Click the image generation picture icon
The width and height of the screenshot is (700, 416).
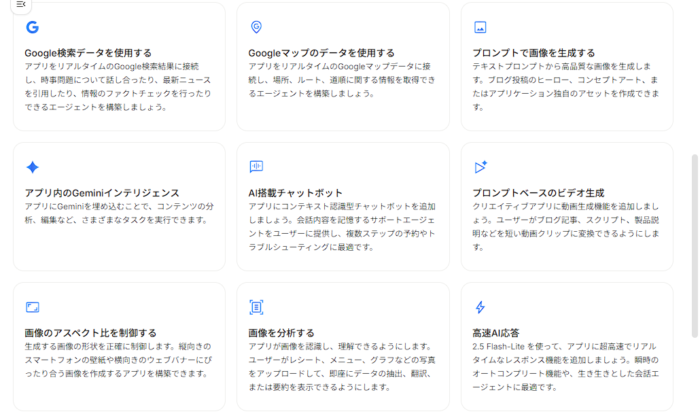(x=480, y=27)
